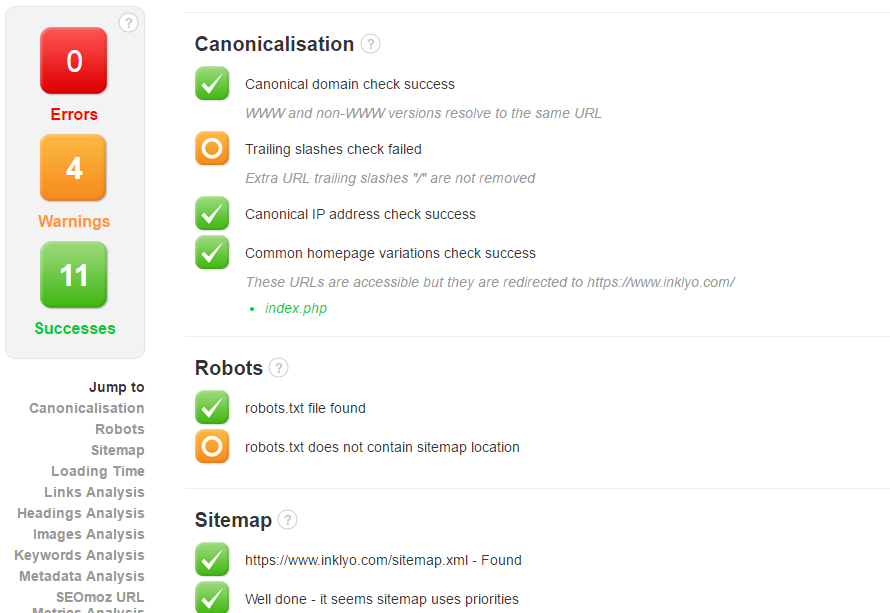Click green checkmark beside sitemap.xml Found
Image resolution: width=890 pixels, height=613 pixels.
click(x=212, y=560)
